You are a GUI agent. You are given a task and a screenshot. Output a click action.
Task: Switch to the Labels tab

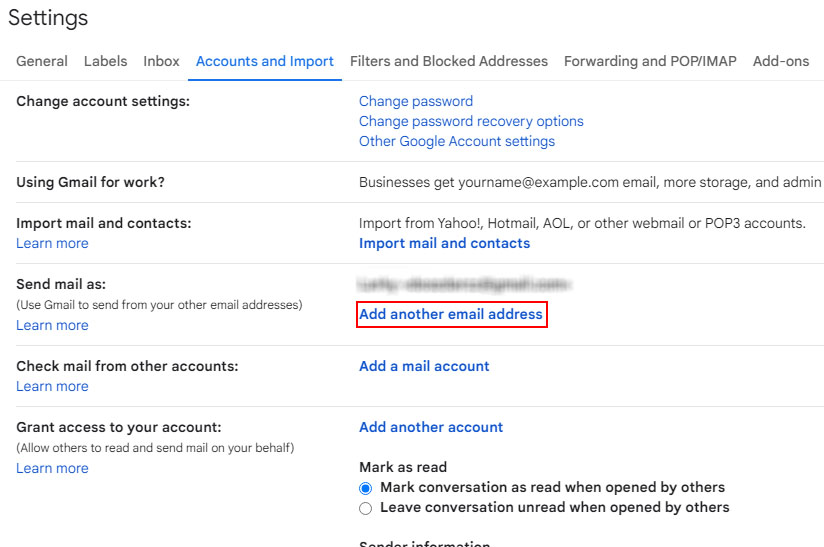pos(105,61)
